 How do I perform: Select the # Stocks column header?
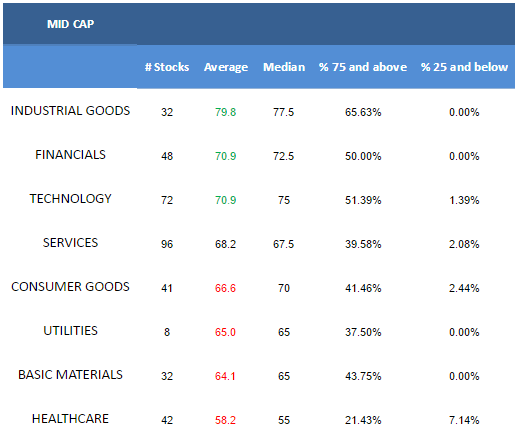pyautogui.click(x=167, y=67)
